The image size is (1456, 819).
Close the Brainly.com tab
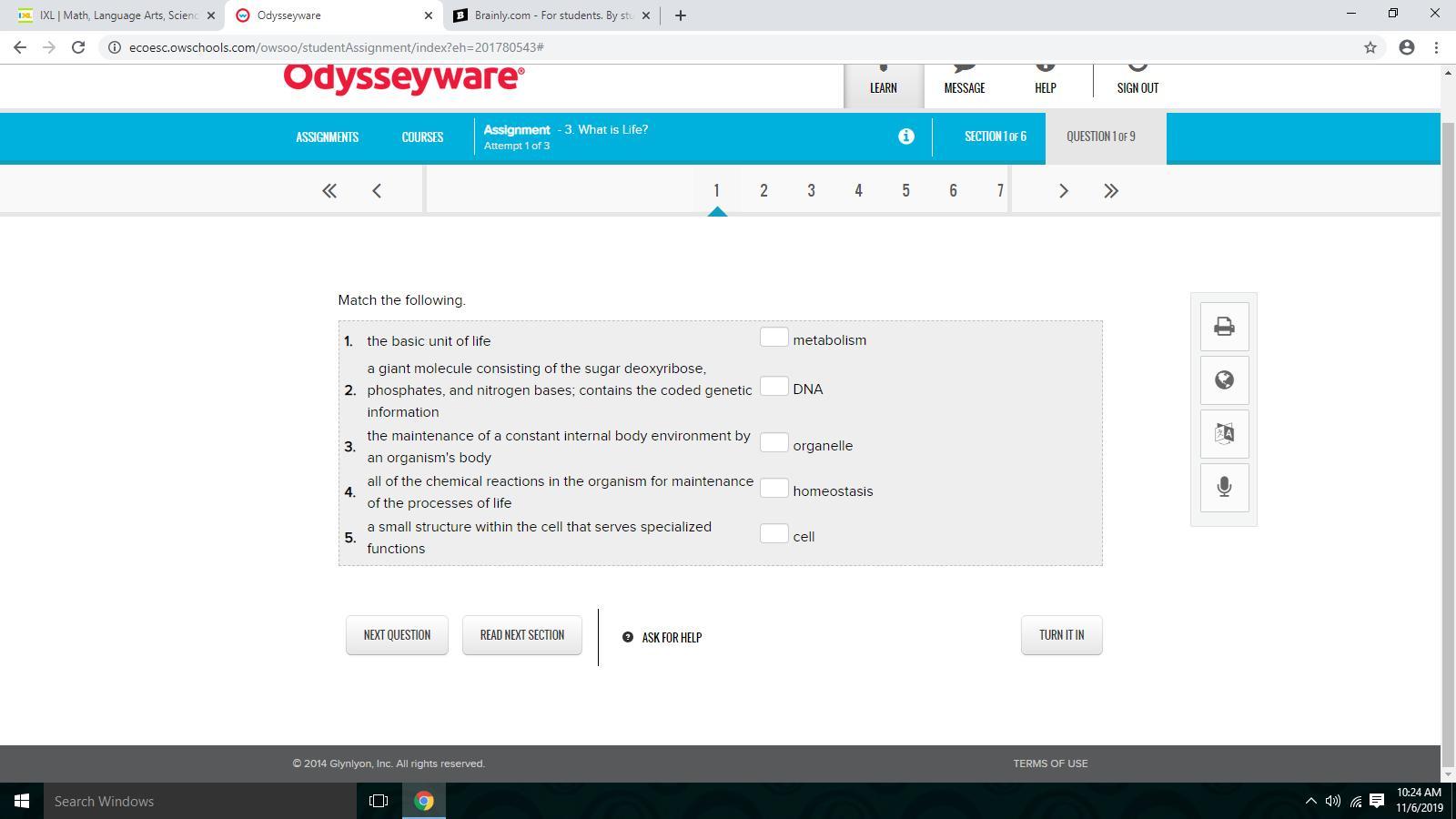click(x=646, y=15)
